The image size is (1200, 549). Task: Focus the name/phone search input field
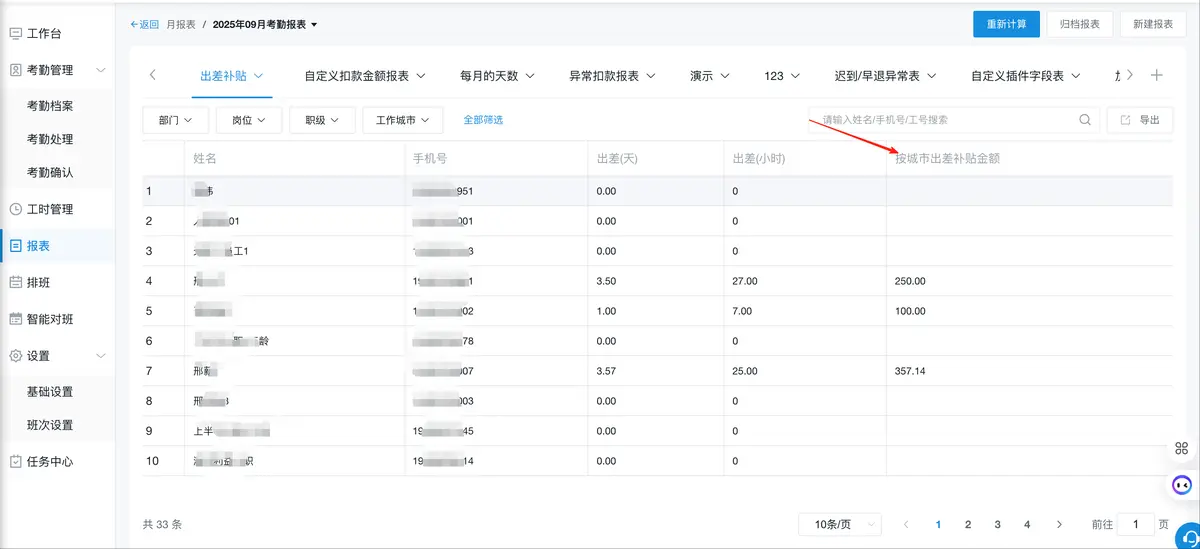(x=945, y=120)
